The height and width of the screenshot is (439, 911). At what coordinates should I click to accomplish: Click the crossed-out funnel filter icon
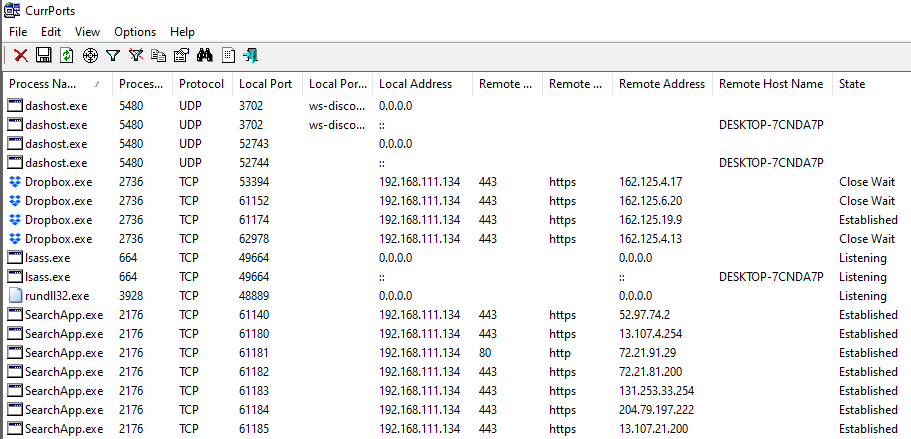pos(136,55)
